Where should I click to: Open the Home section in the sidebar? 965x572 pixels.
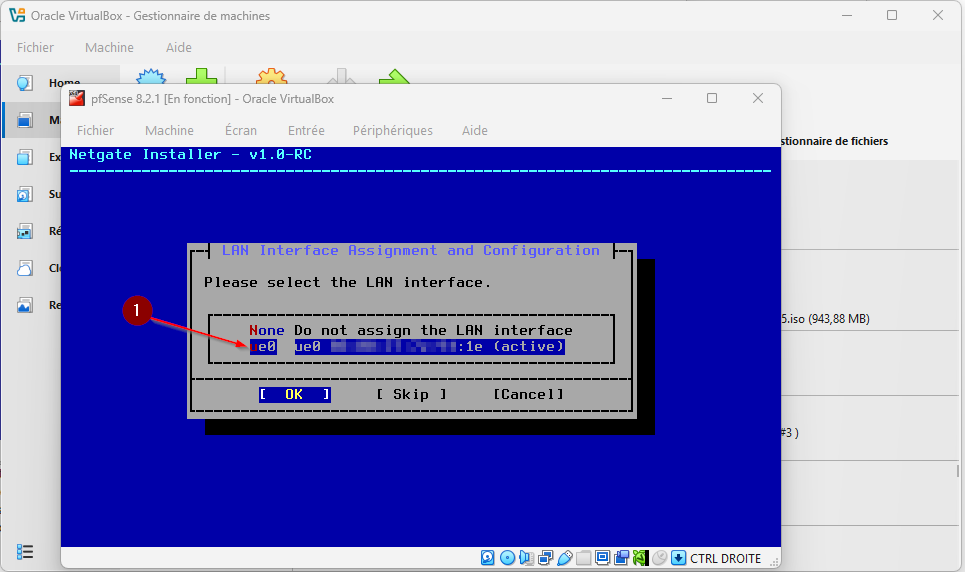click(60, 83)
